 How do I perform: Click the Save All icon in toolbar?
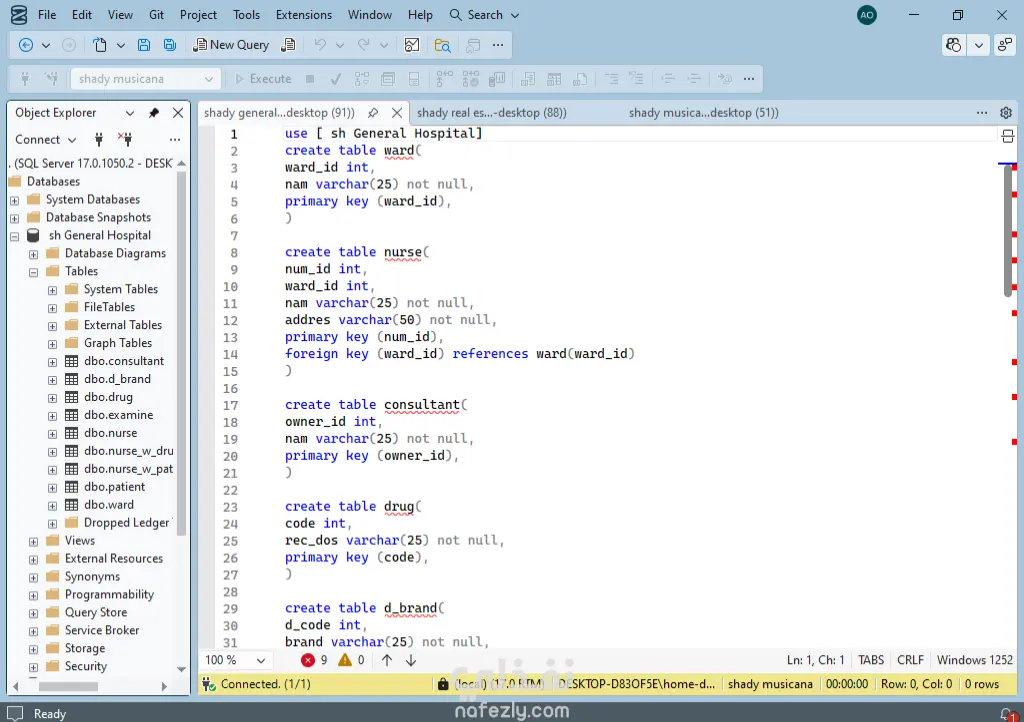(169, 45)
